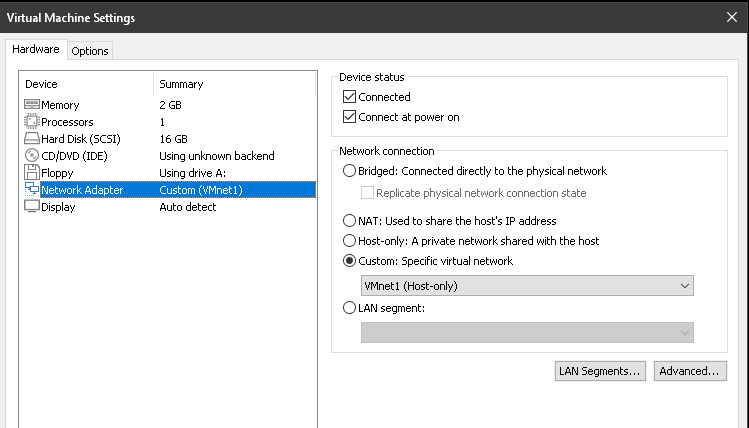The height and width of the screenshot is (428, 749).
Task: Select the Processors chip icon
Action: [32, 121]
